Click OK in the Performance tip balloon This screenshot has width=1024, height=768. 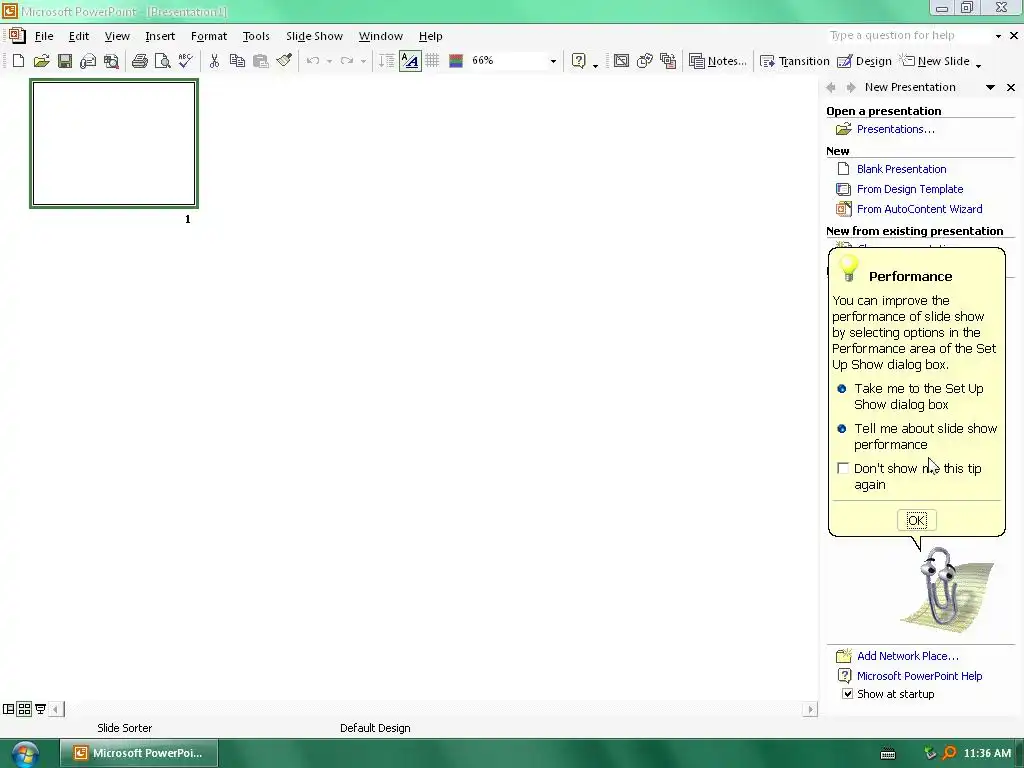coord(916,520)
